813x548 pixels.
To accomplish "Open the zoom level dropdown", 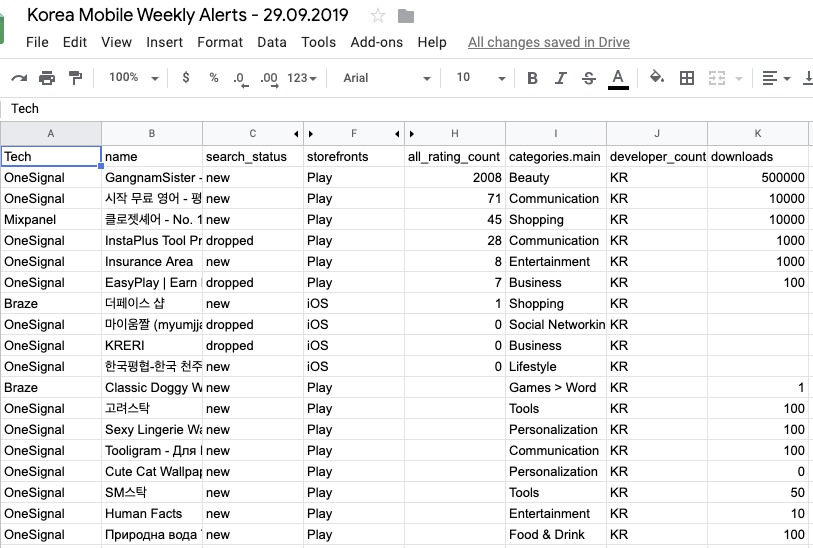I will [133, 78].
